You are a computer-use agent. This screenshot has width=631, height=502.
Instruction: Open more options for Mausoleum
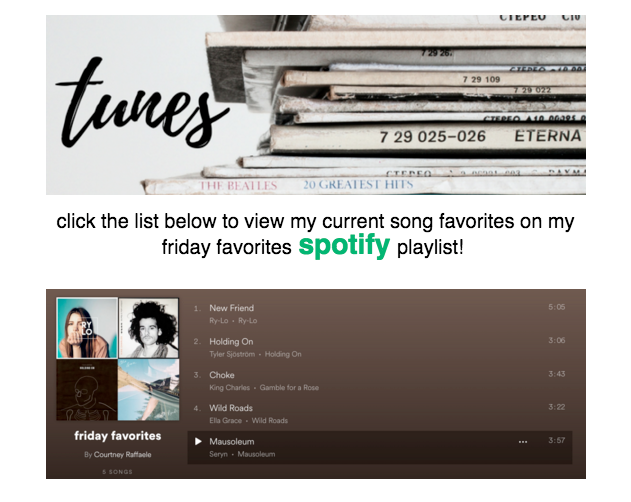tap(523, 442)
